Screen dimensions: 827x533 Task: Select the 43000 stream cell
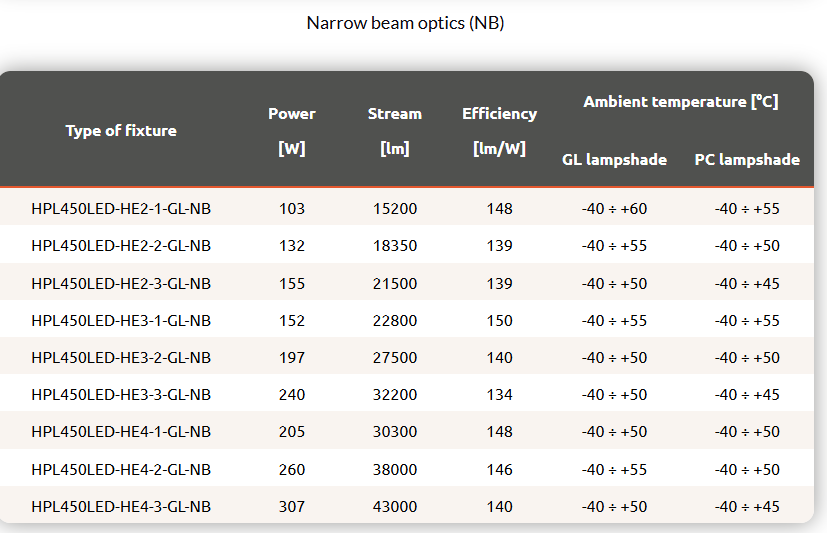395,506
